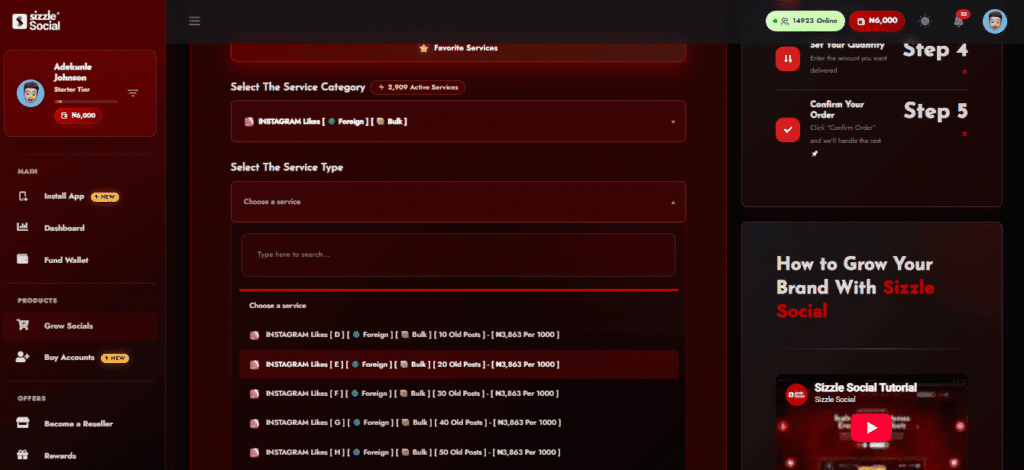
Task: Click the Dashboard chart icon
Action: coord(23,227)
